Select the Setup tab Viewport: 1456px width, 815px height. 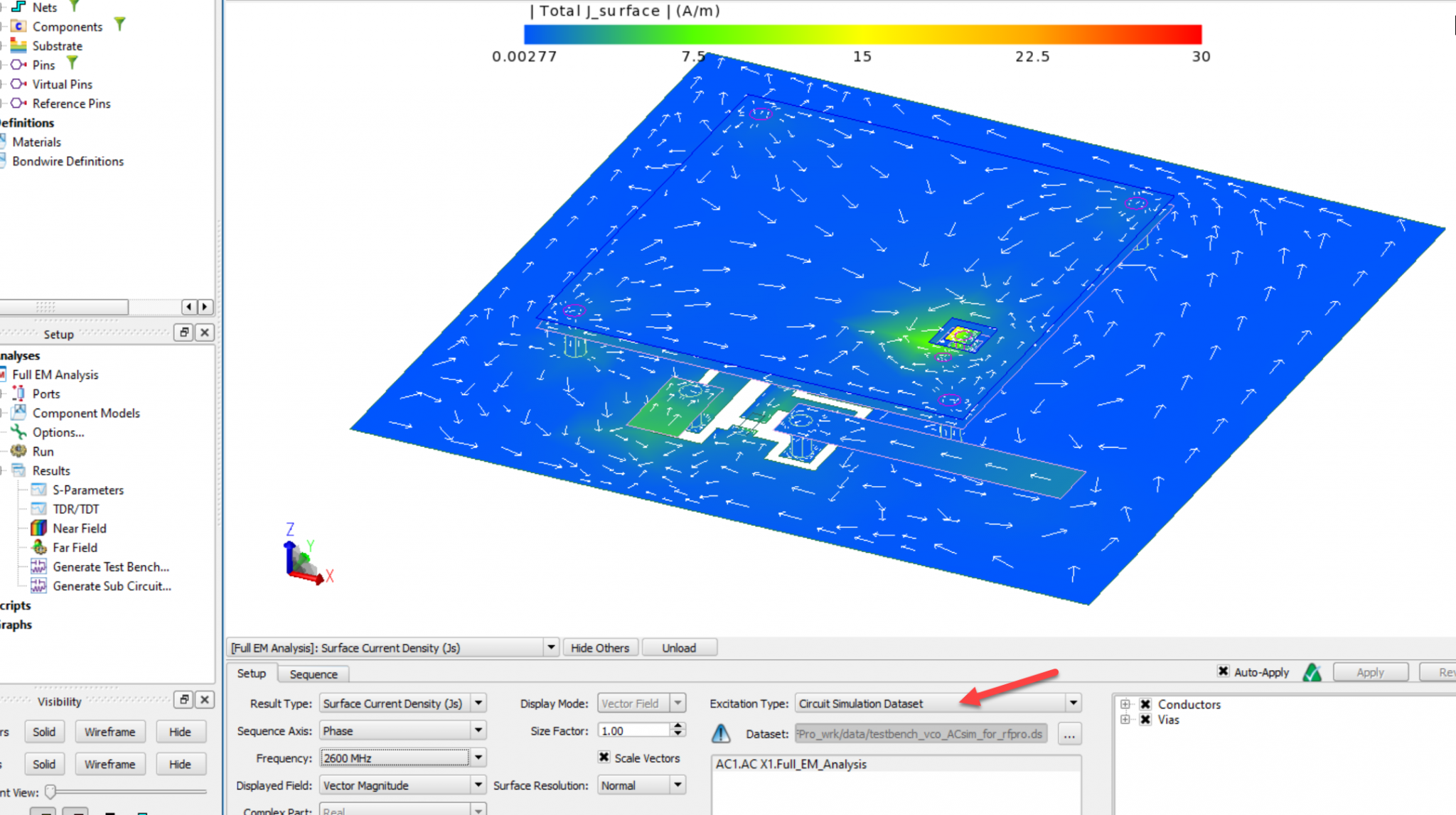pyautogui.click(x=251, y=674)
